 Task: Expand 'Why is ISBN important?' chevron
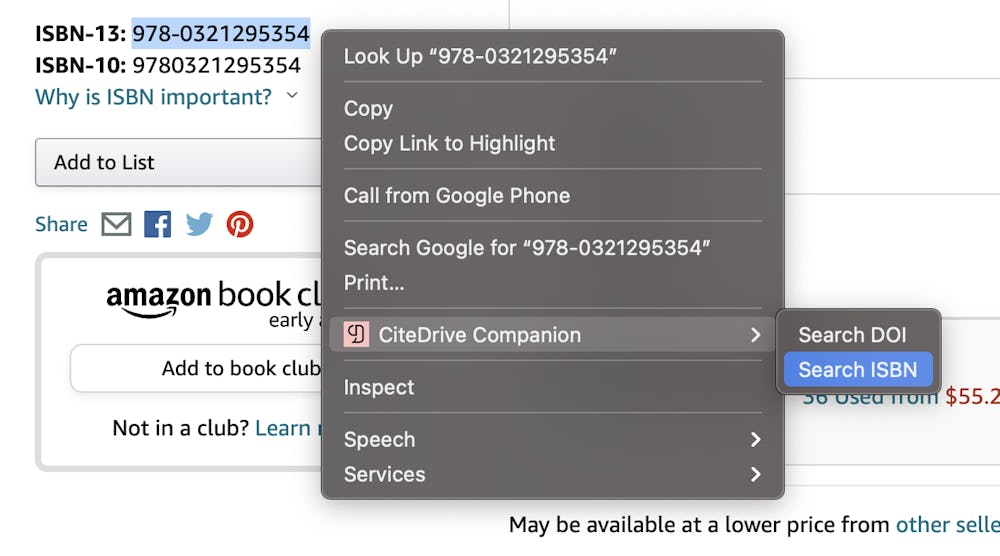(x=292, y=96)
